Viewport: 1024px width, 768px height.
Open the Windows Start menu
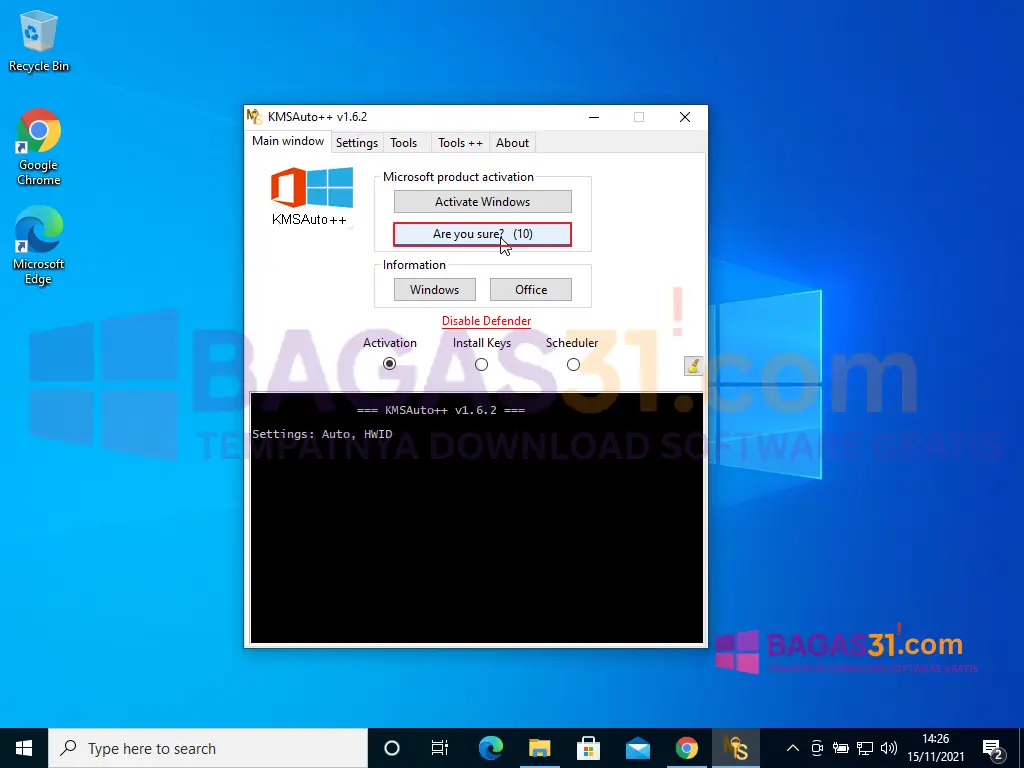pyautogui.click(x=24, y=748)
